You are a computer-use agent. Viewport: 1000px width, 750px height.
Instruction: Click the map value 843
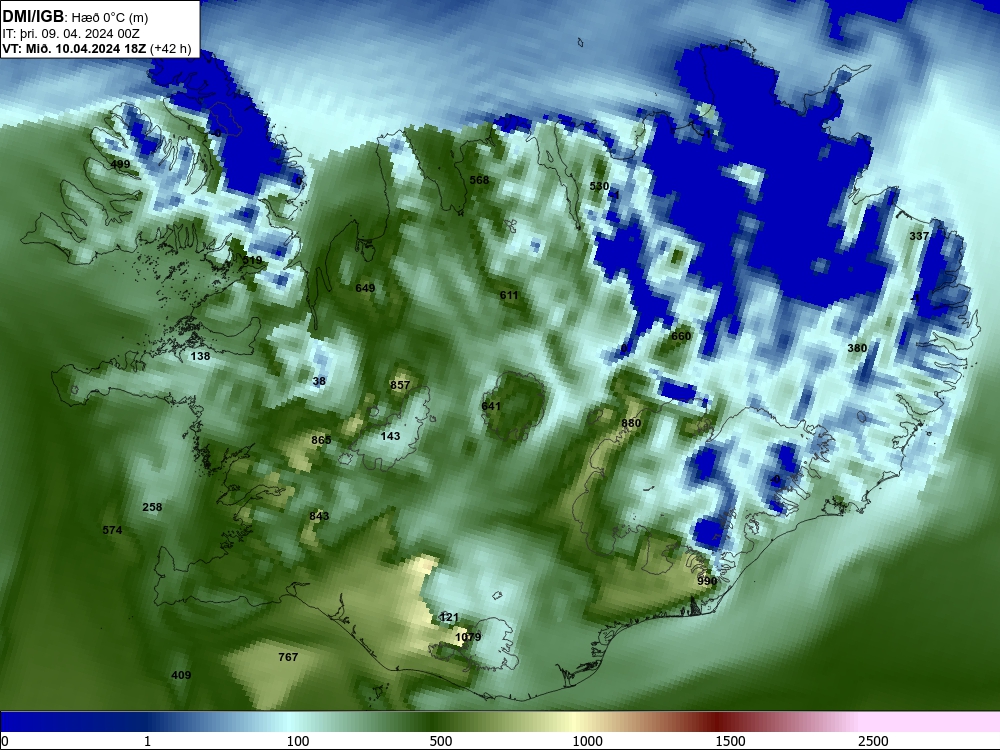(319, 516)
